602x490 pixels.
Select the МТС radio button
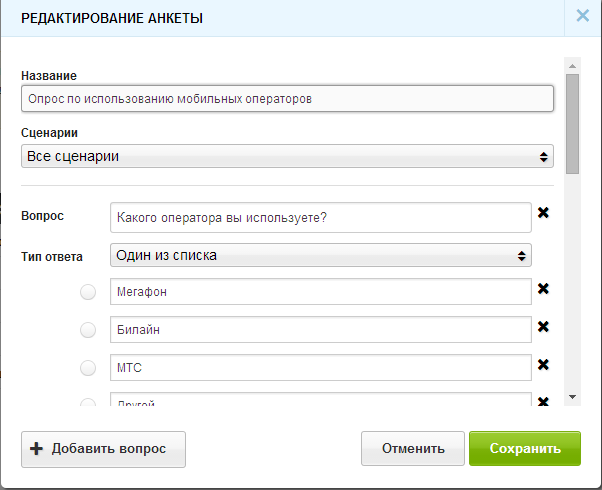(88, 368)
